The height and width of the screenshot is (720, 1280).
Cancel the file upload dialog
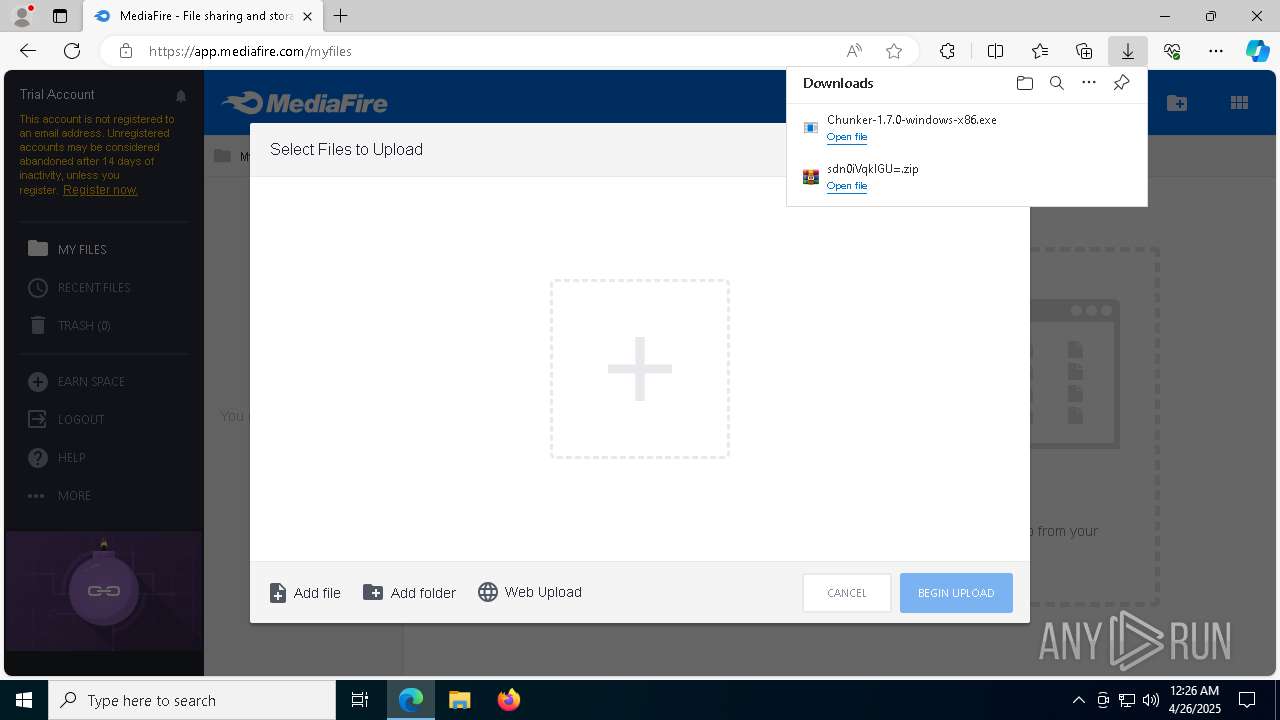(x=847, y=593)
